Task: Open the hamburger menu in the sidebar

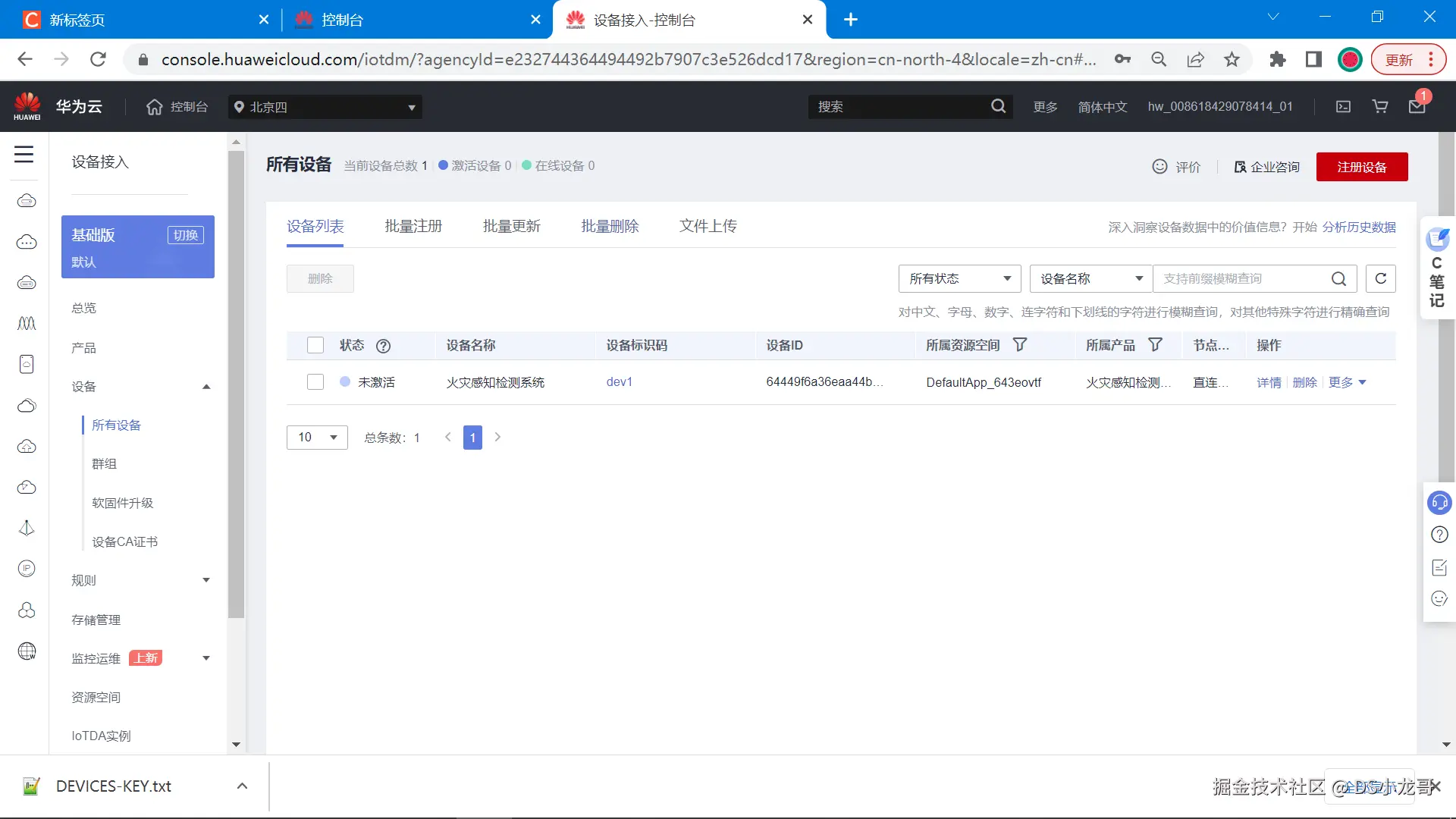Action: [24, 155]
